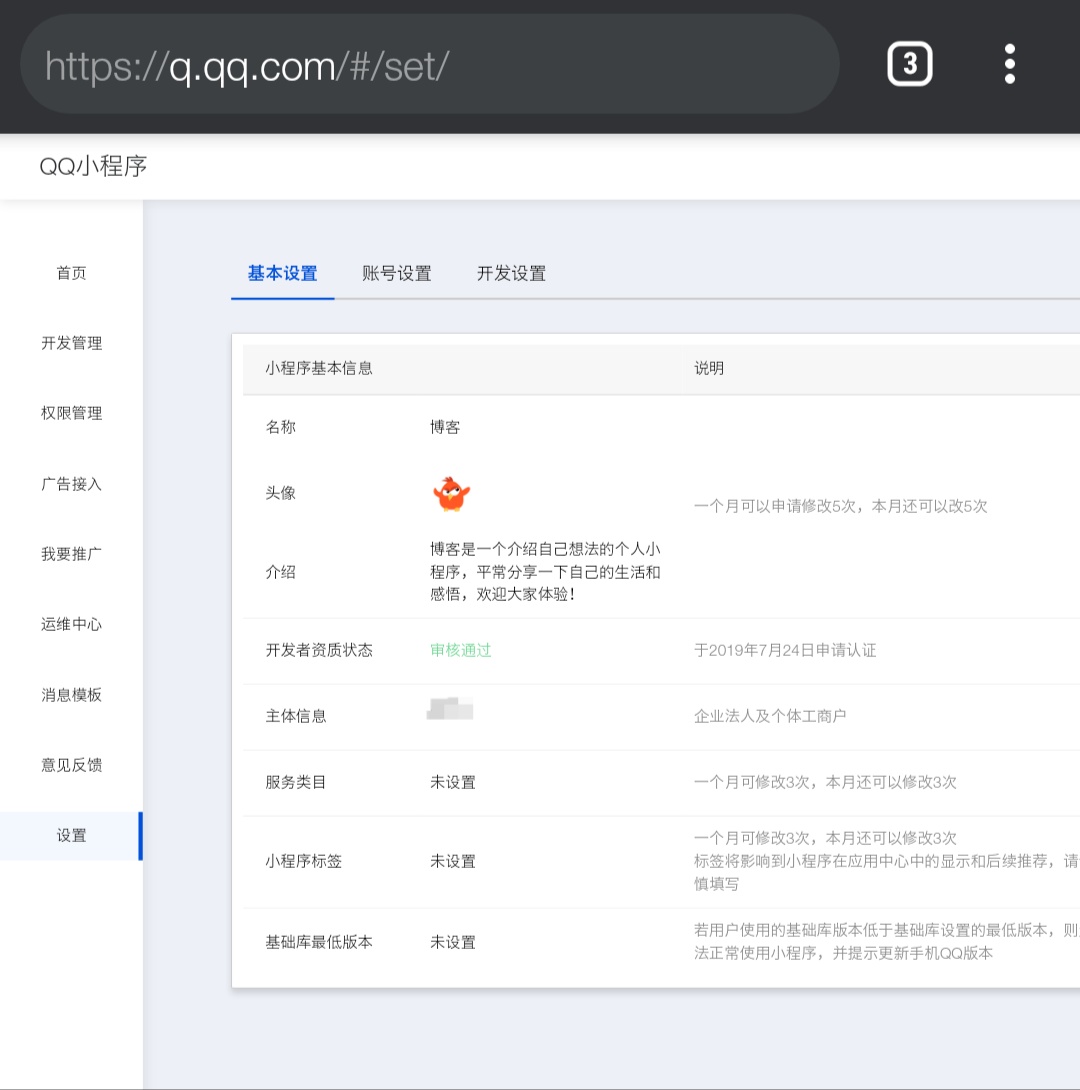Click the 服务类目 note about 3 modifications
1080x1090 pixels.
tap(825, 782)
